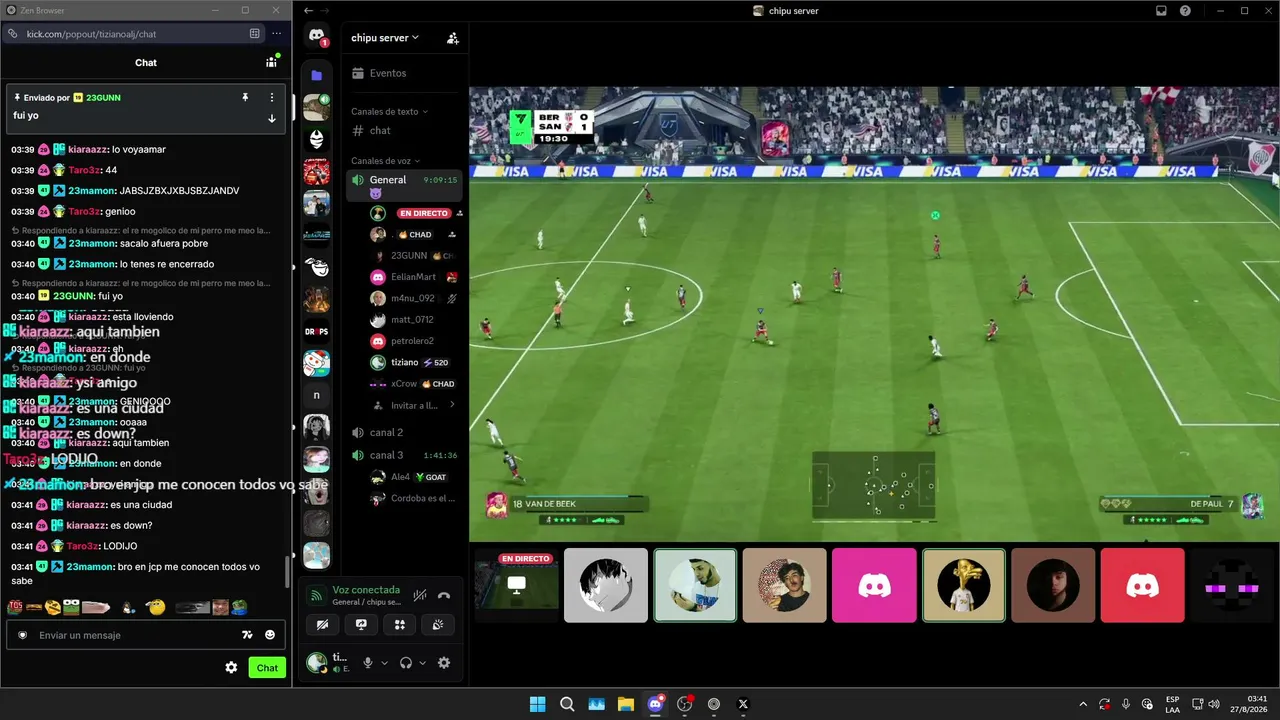Open X app from the taskbar
1280x720 pixels.
tap(743, 704)
